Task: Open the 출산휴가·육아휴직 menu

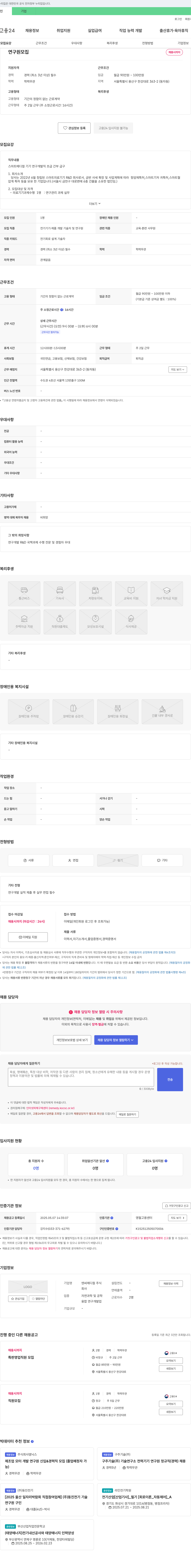Action: click(x=174, y=30)
